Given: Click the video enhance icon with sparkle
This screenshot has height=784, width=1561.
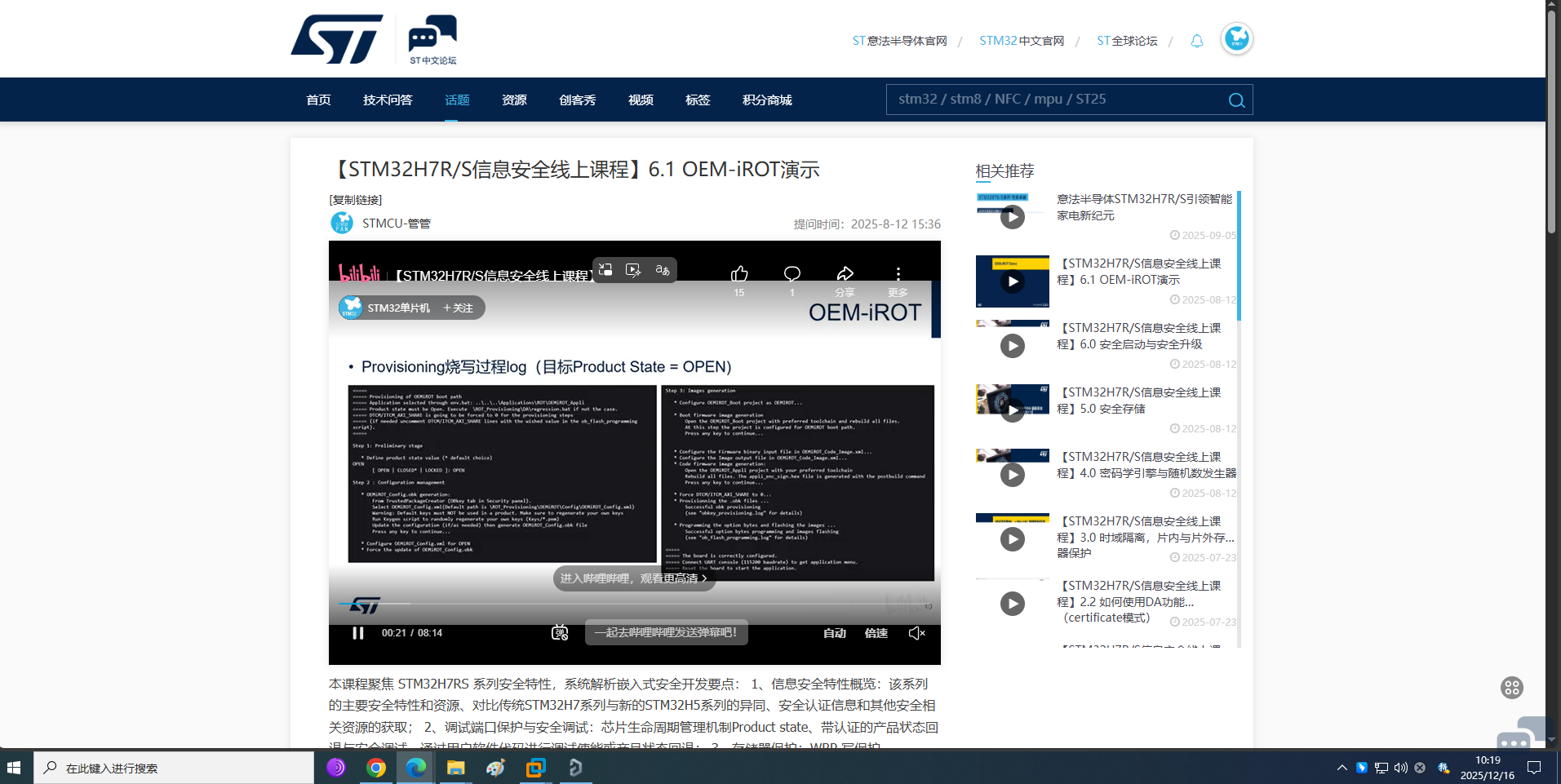Looking at the screenshot, I should pyautogui.click(x=633, y=269).
